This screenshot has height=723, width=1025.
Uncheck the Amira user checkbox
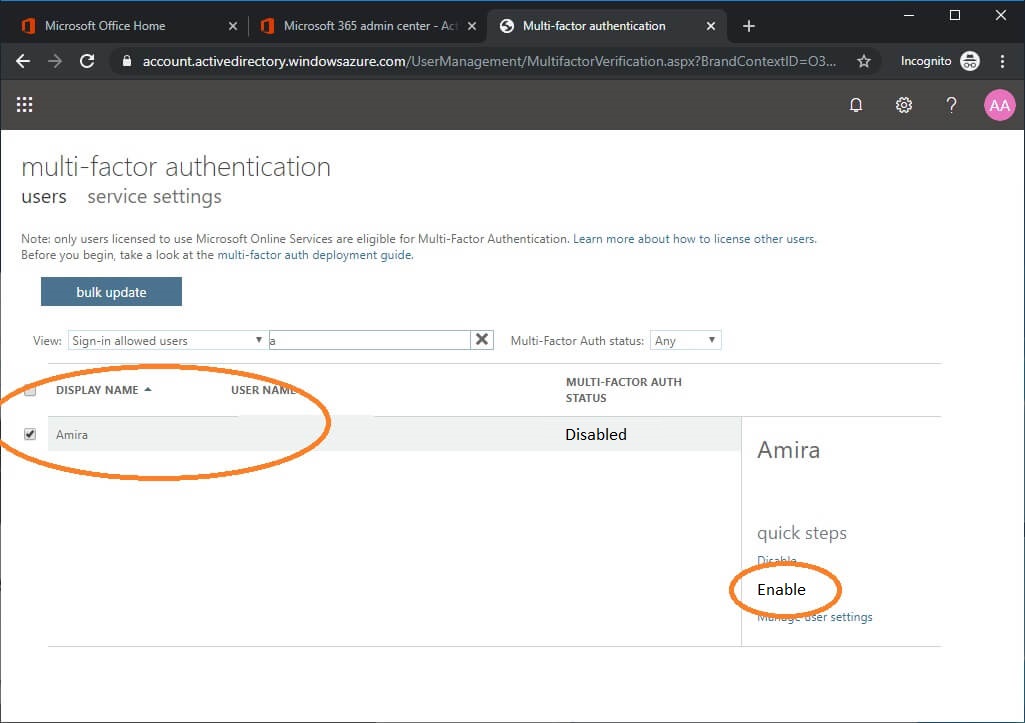click(x=30, y=434)
